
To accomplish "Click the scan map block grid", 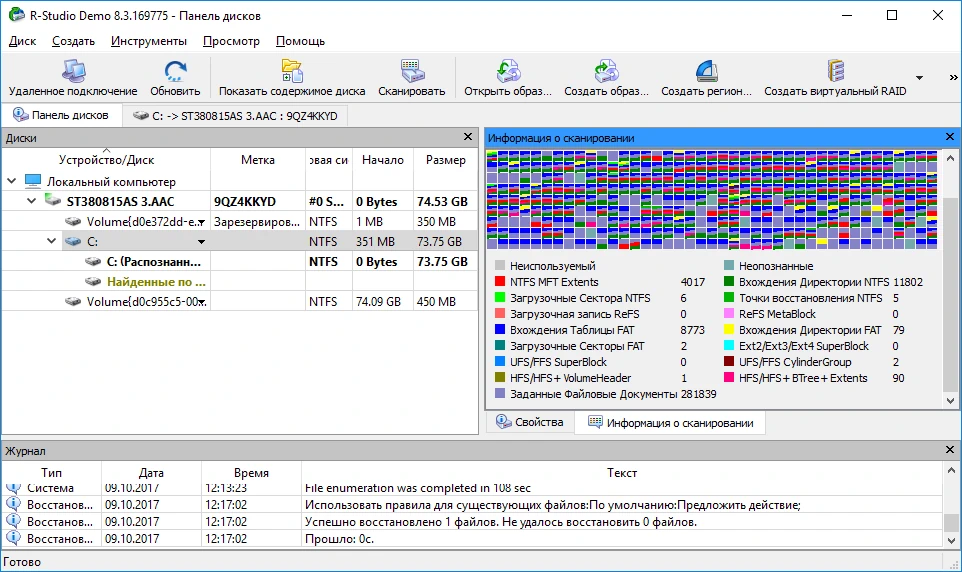I will [712, 199].
